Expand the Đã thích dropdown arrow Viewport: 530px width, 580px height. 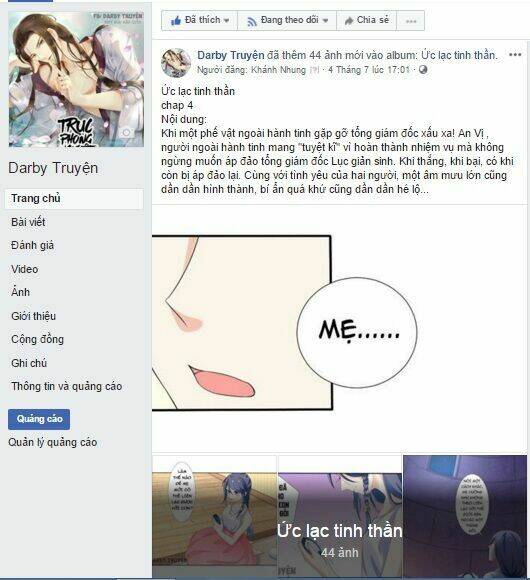[226, 20]
